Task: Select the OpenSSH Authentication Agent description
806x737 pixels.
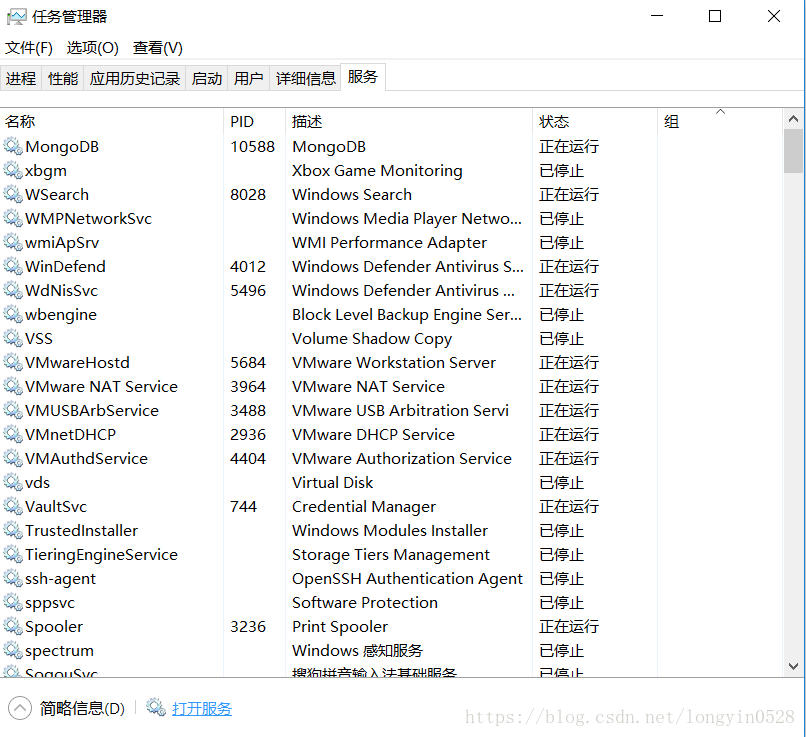Action: (407, 579)
